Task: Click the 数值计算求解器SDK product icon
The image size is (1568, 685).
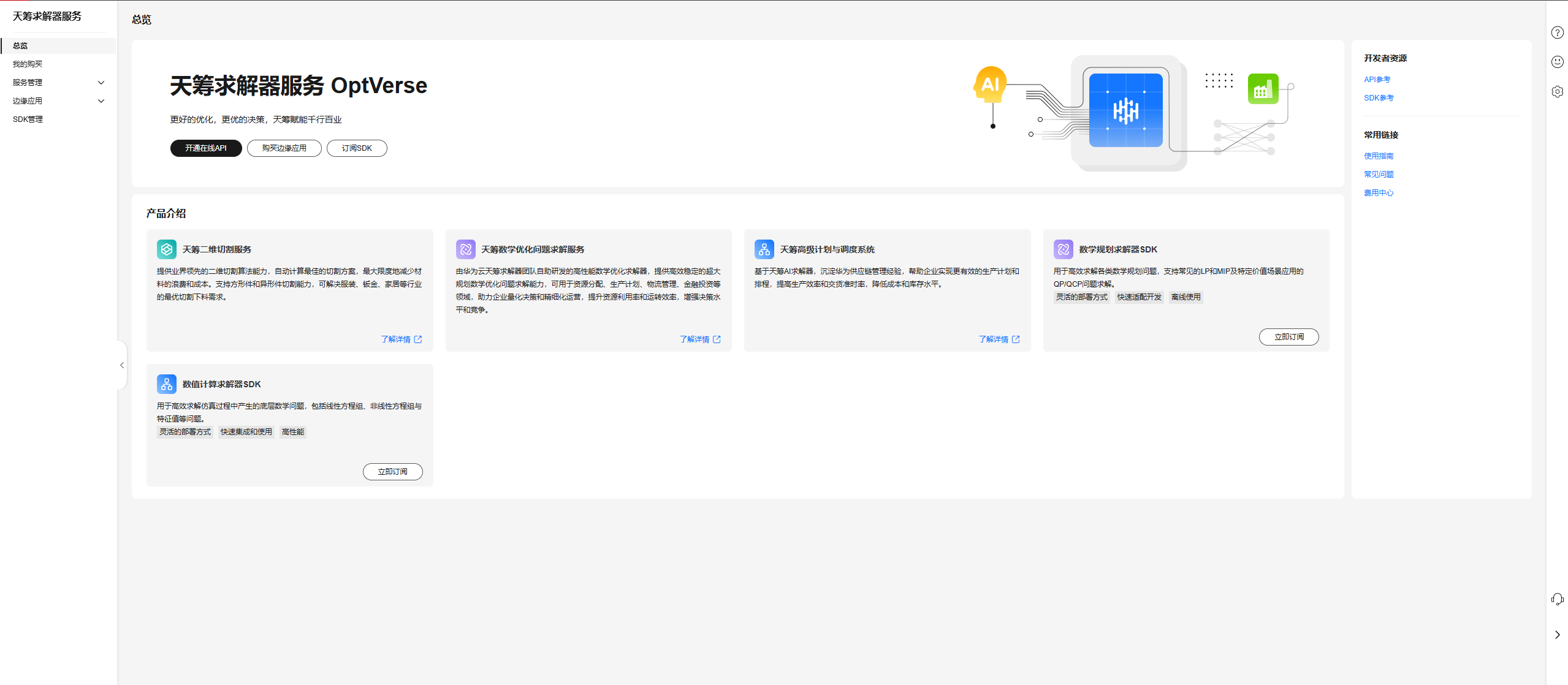Action: [166, 384]
